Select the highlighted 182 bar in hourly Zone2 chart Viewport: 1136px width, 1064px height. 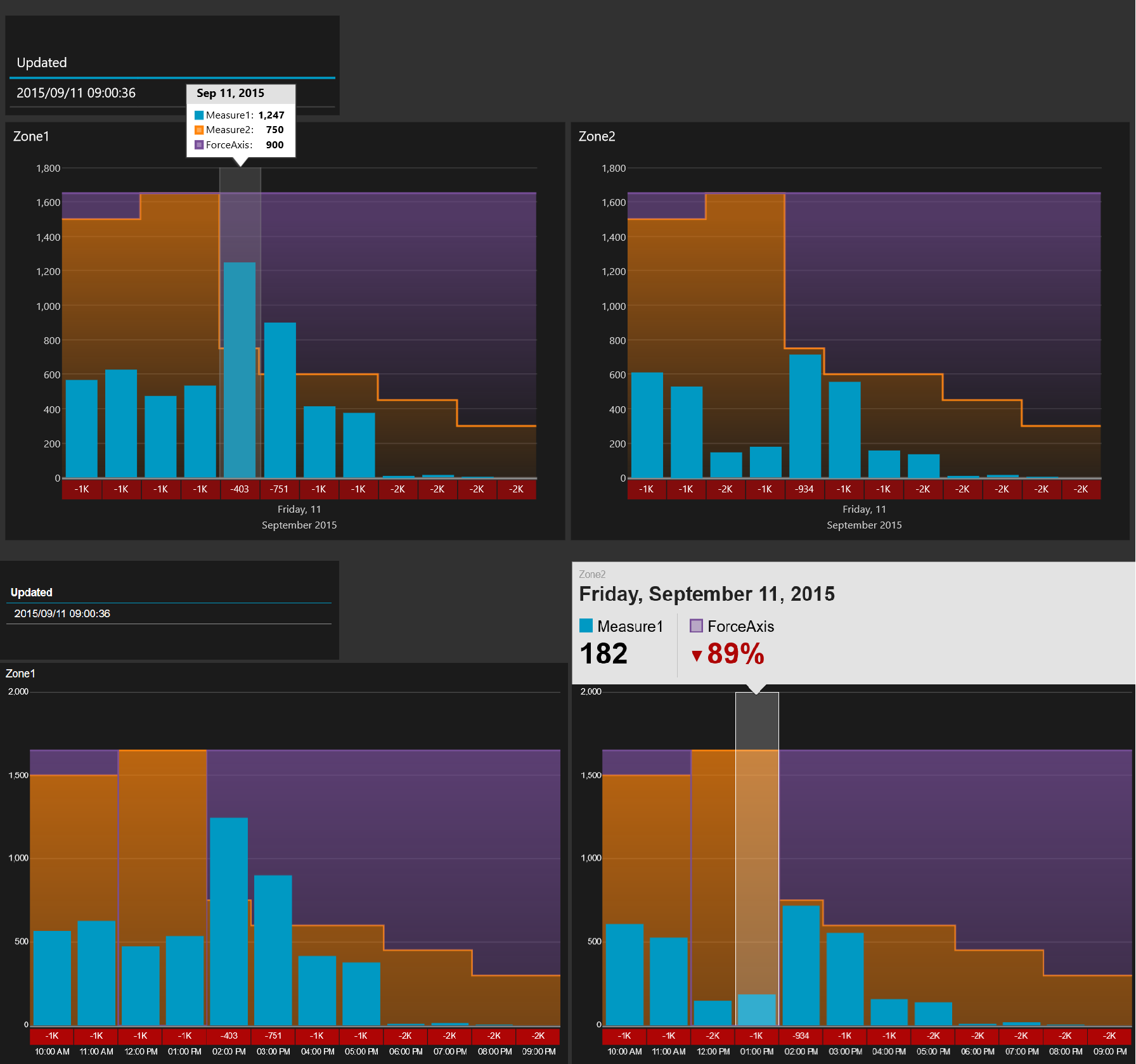pos(757,1010)
